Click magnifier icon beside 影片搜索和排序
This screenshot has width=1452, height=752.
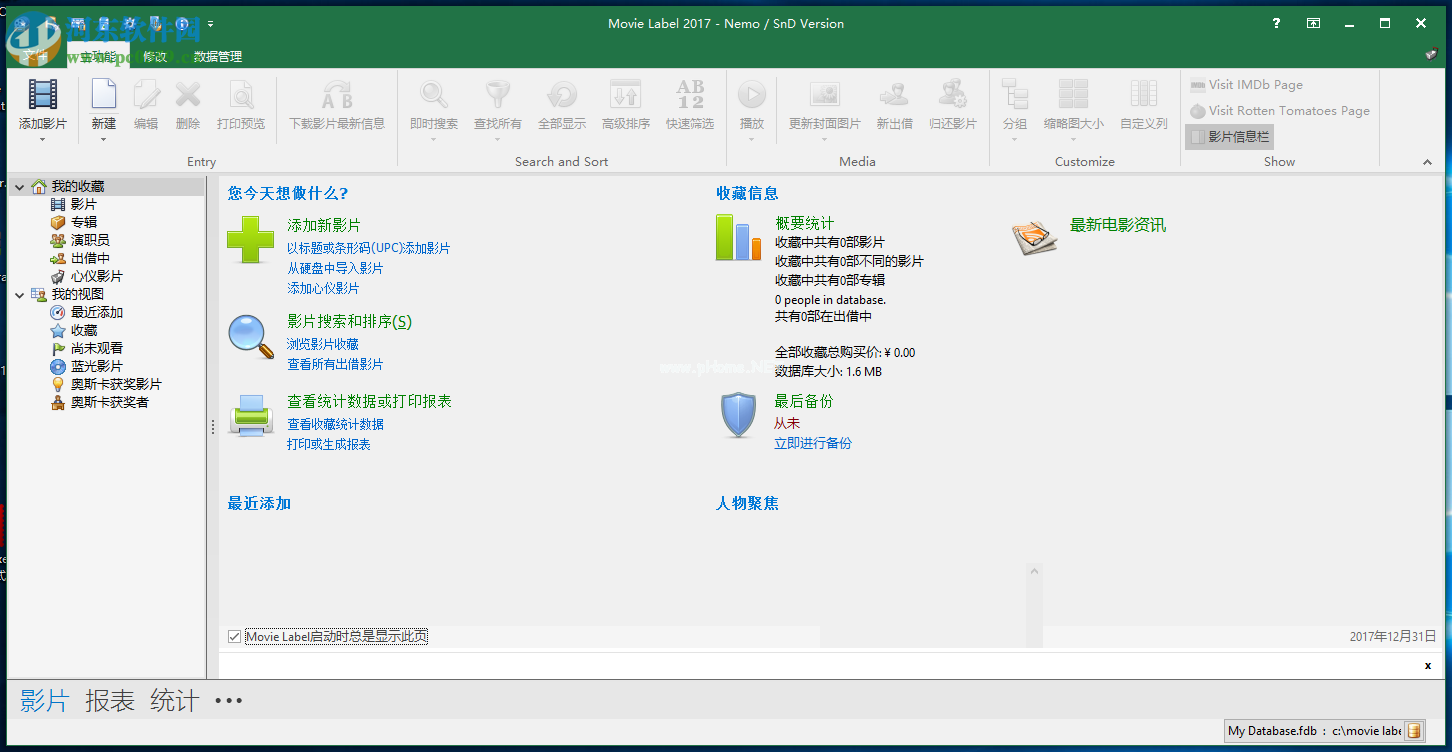pyautogui.click(x=251, y=336)
